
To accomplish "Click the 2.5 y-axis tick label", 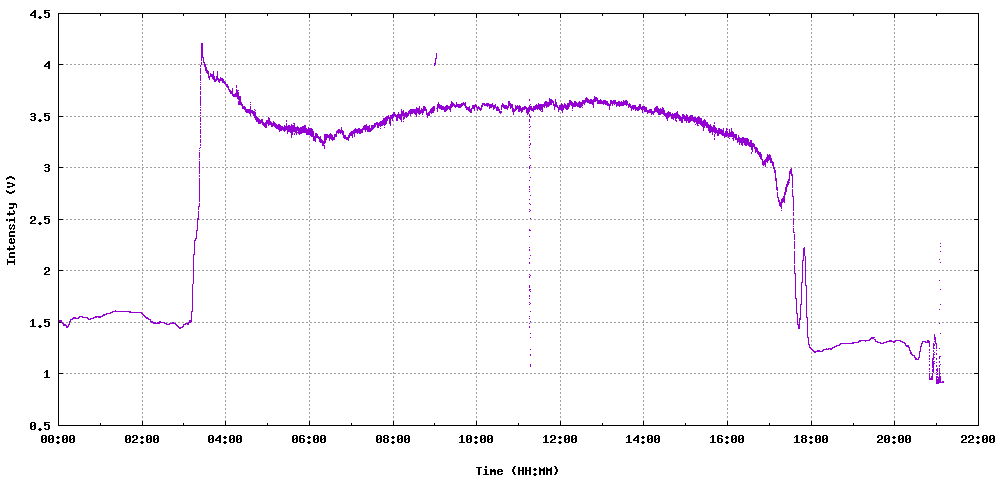I will [41, 220].
